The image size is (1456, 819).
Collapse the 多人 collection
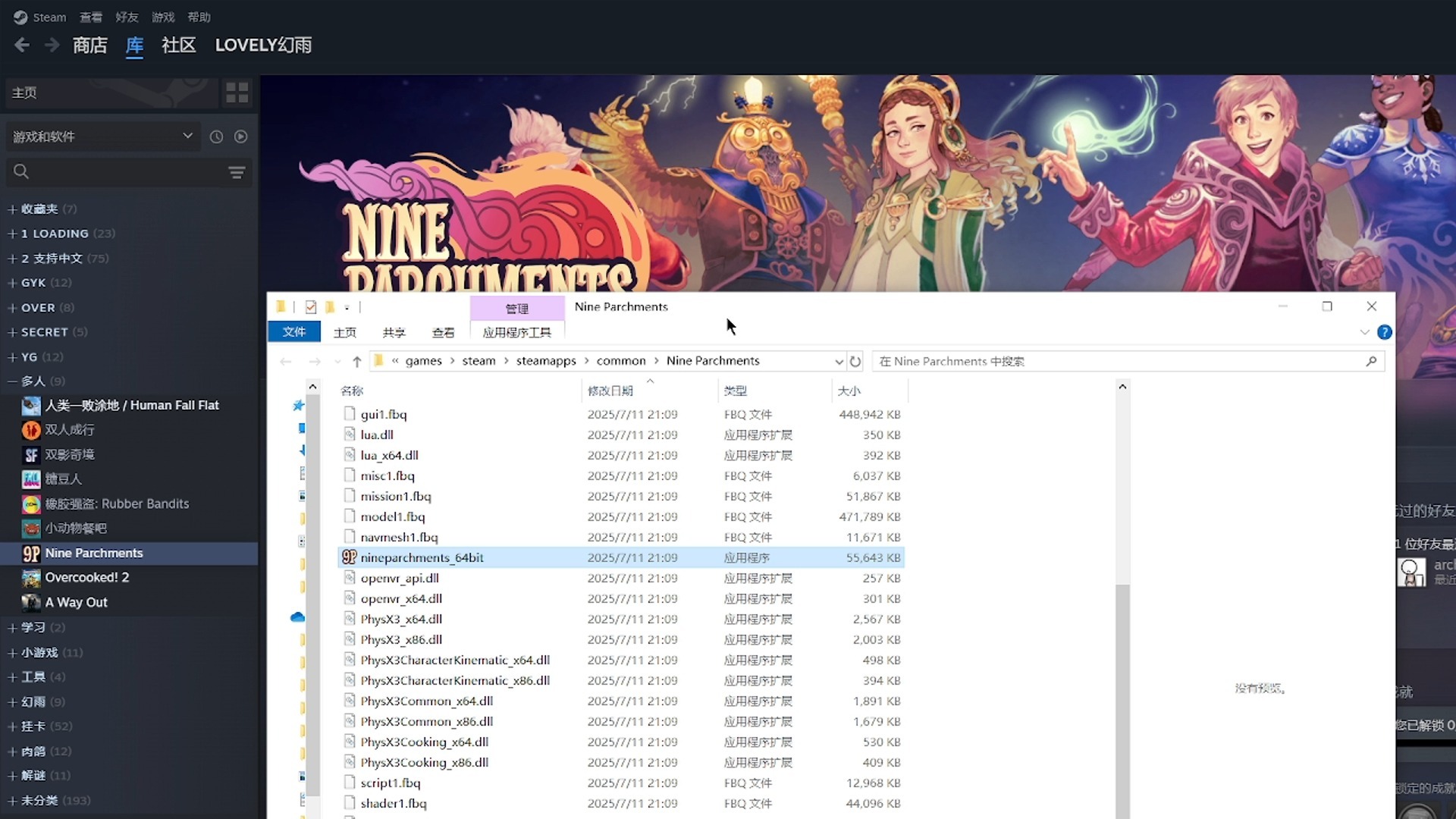[x=12, y=381]
